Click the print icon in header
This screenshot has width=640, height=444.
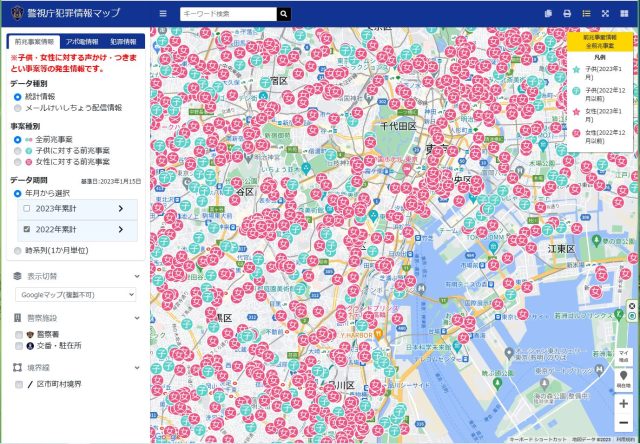[567, 13]
